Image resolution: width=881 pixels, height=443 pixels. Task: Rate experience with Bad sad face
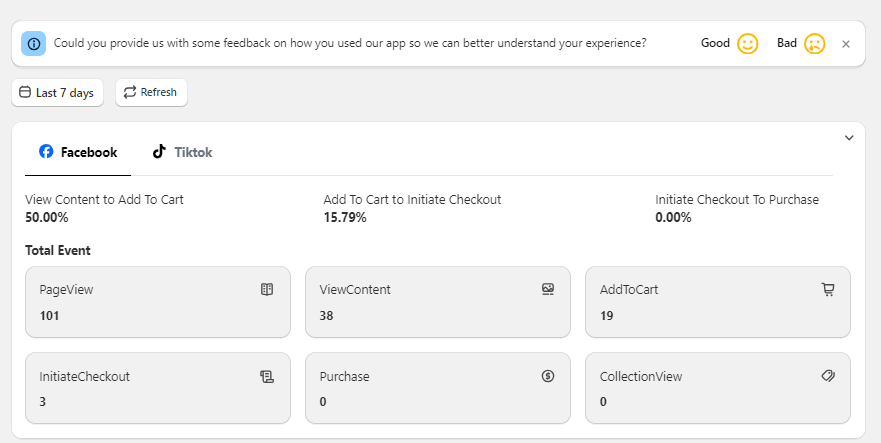pyautogui.click(x=814, y=44)
